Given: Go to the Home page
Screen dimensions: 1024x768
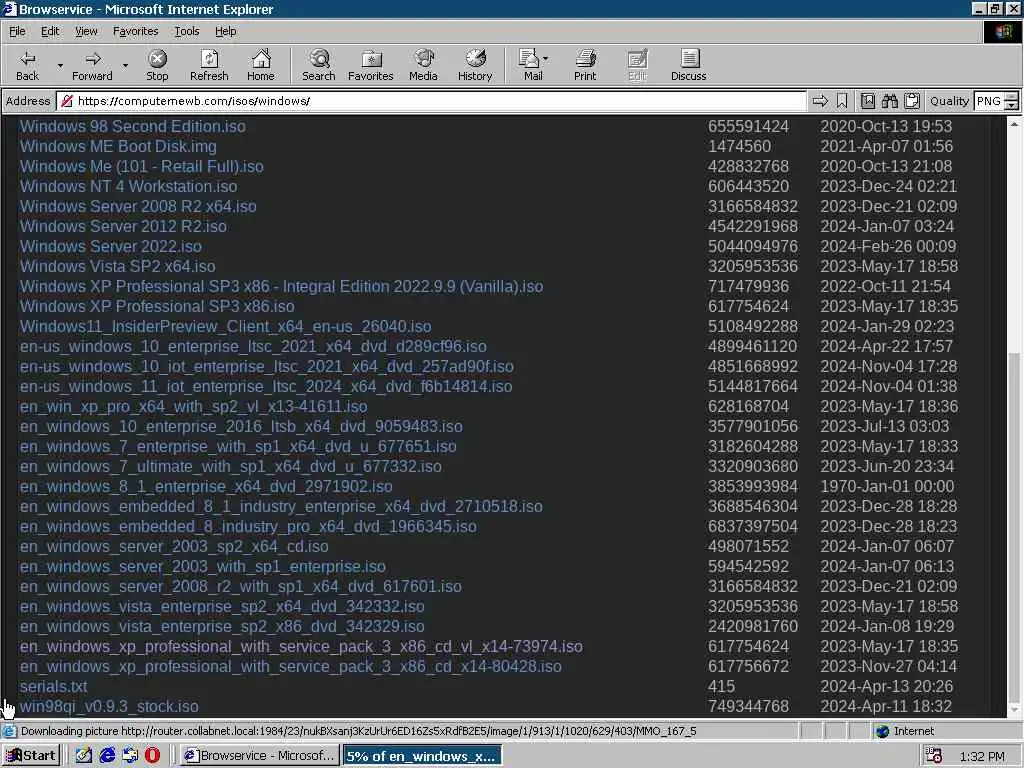Looking at the screenshot, I should point(261,65).
